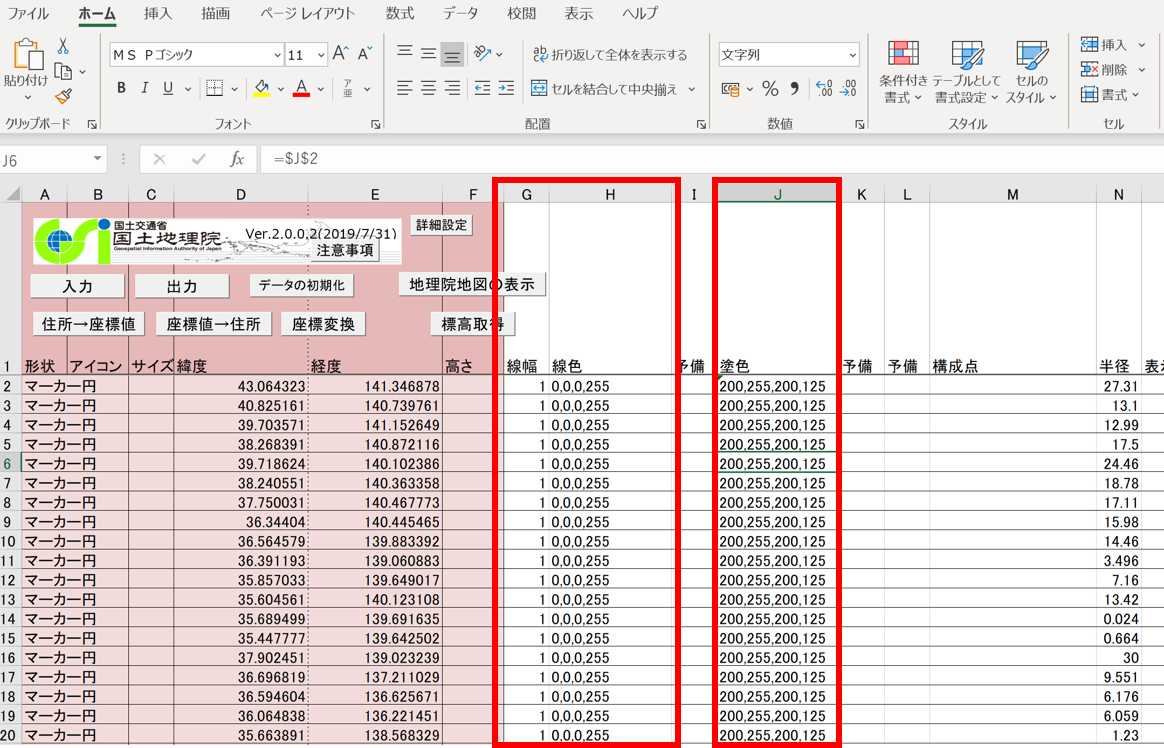Open the ページ レイアウト tab
Viewport: 1164px width, 748px height.
tap(307, 13)
